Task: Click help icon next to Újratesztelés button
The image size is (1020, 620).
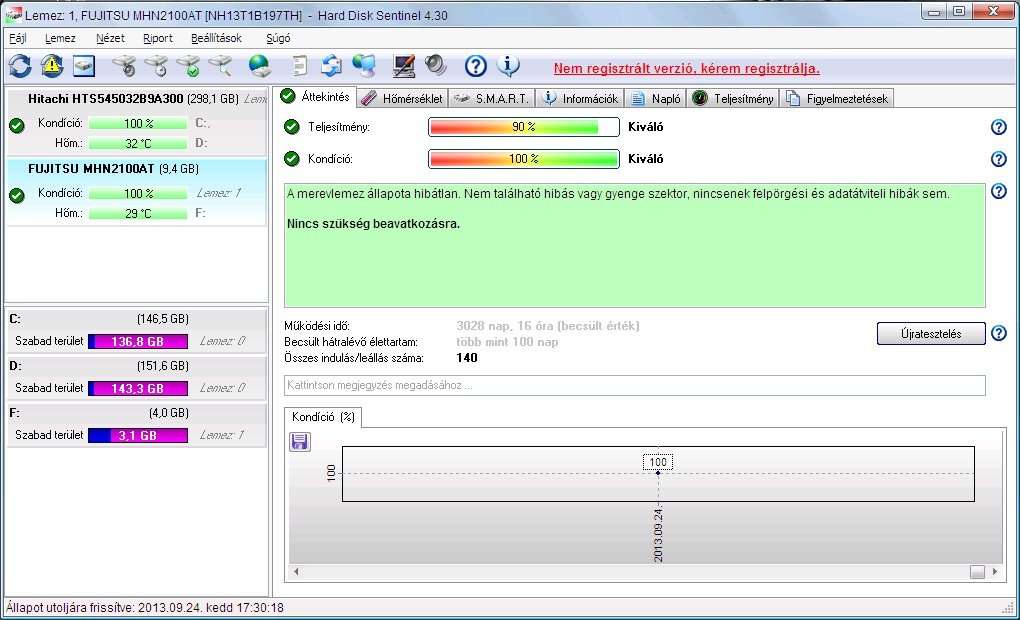Action: [999, 334]
